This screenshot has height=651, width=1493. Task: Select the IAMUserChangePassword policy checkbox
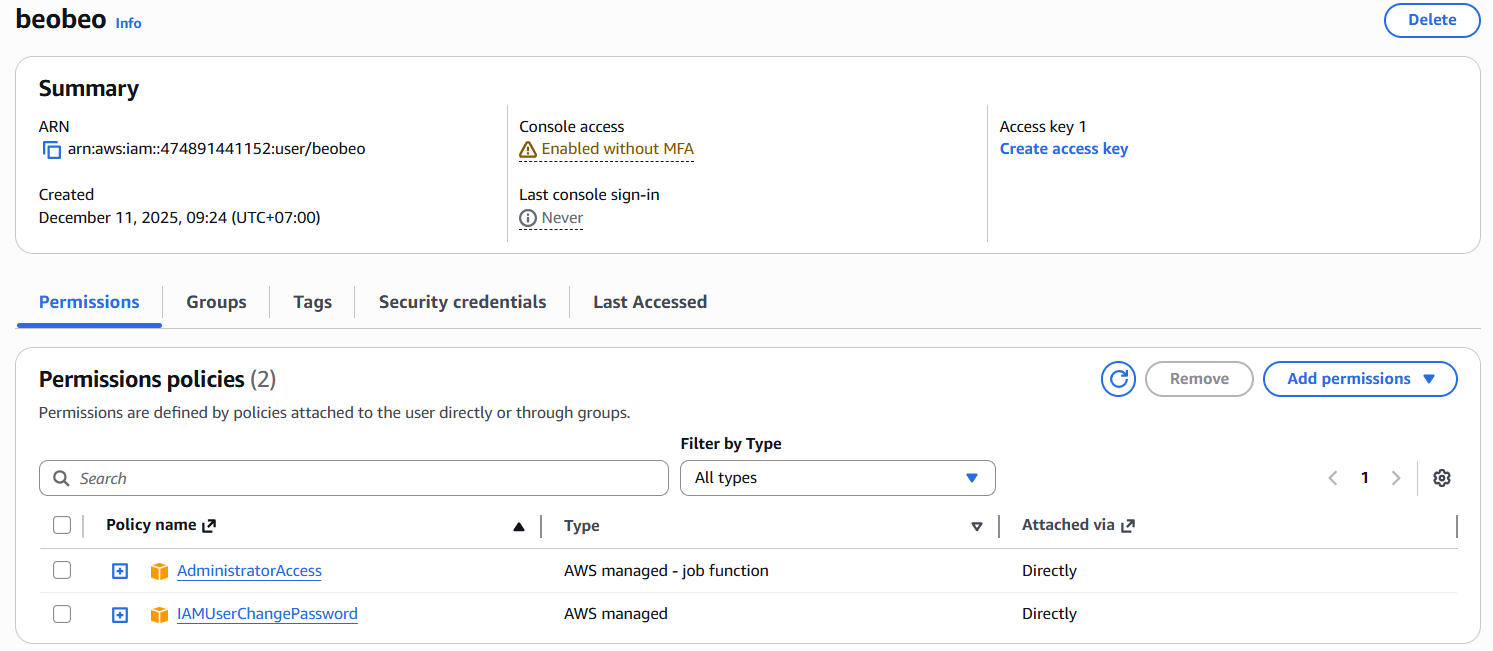point(62,614)
